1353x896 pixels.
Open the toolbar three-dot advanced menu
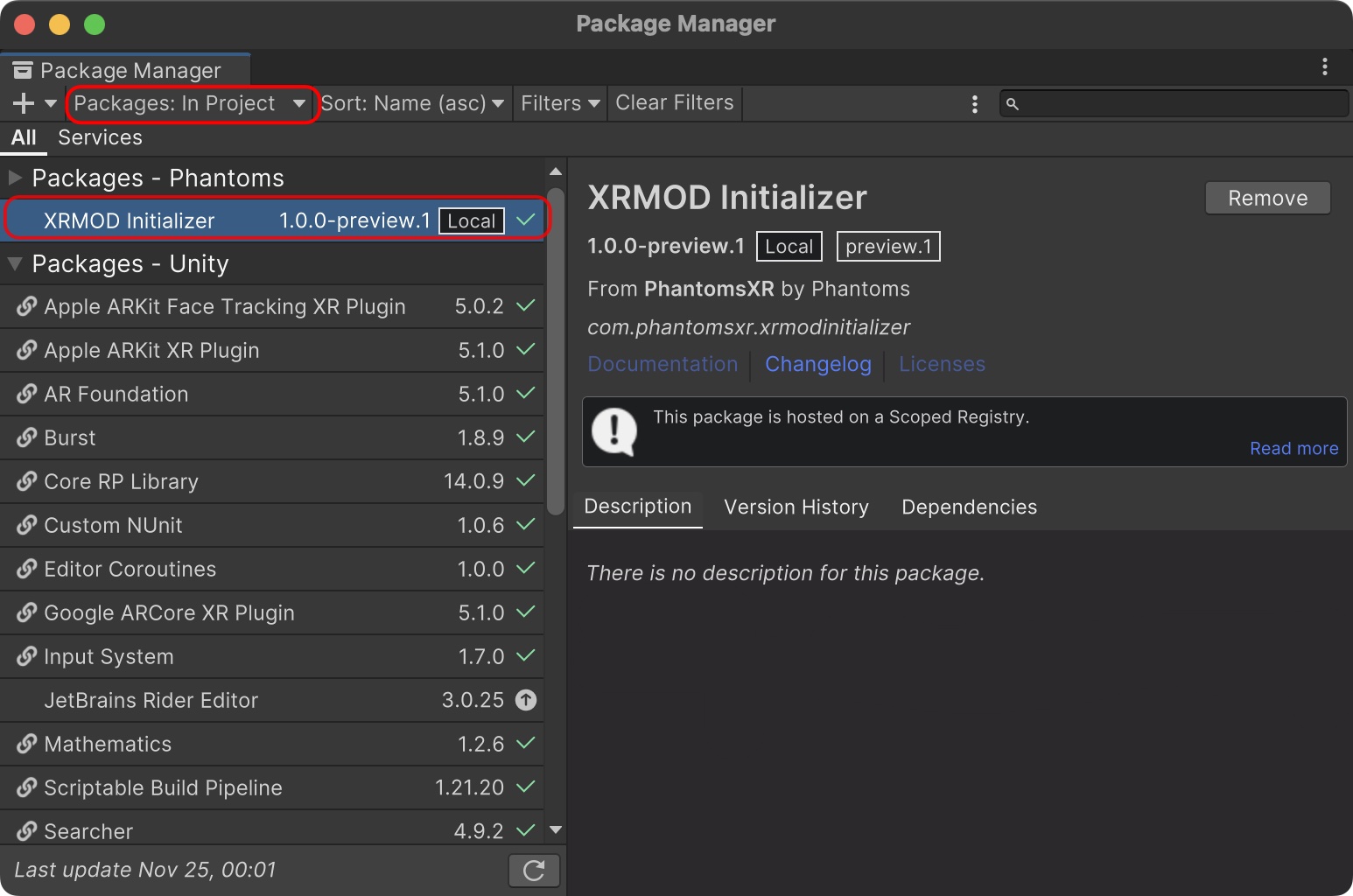point(975,103)
